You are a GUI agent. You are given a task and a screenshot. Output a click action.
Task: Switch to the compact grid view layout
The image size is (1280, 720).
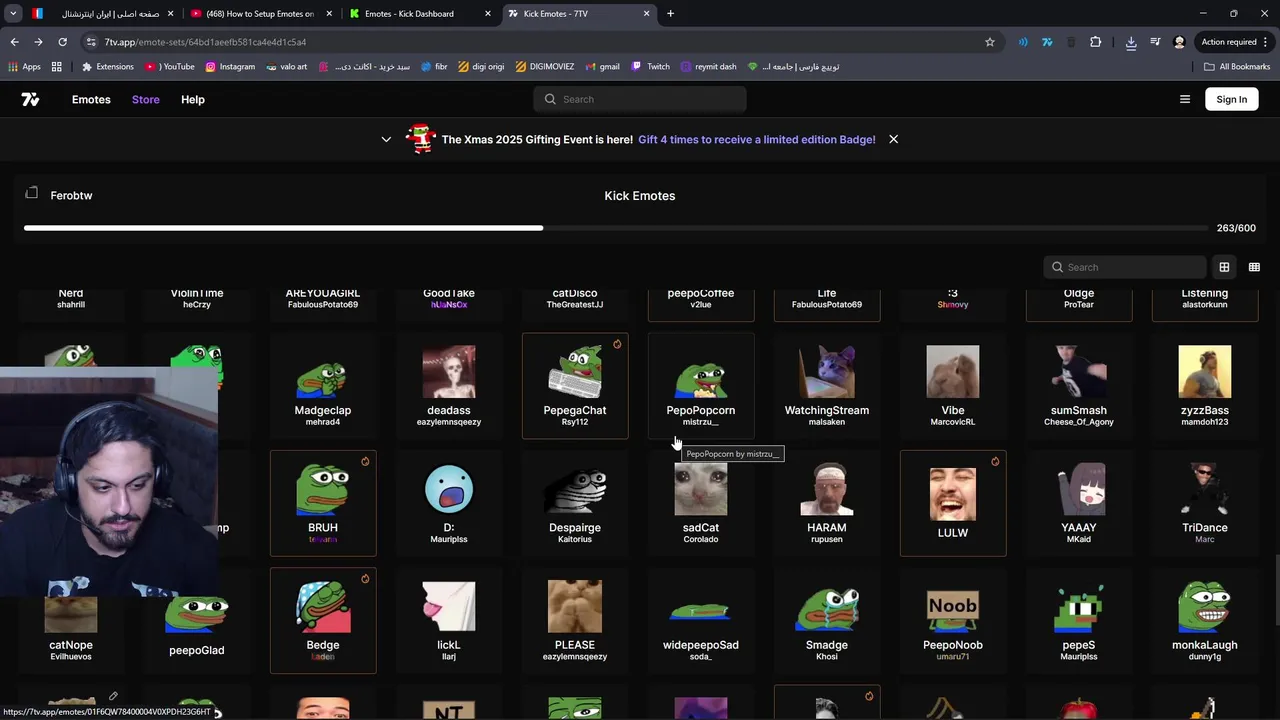pos(1254,267)
